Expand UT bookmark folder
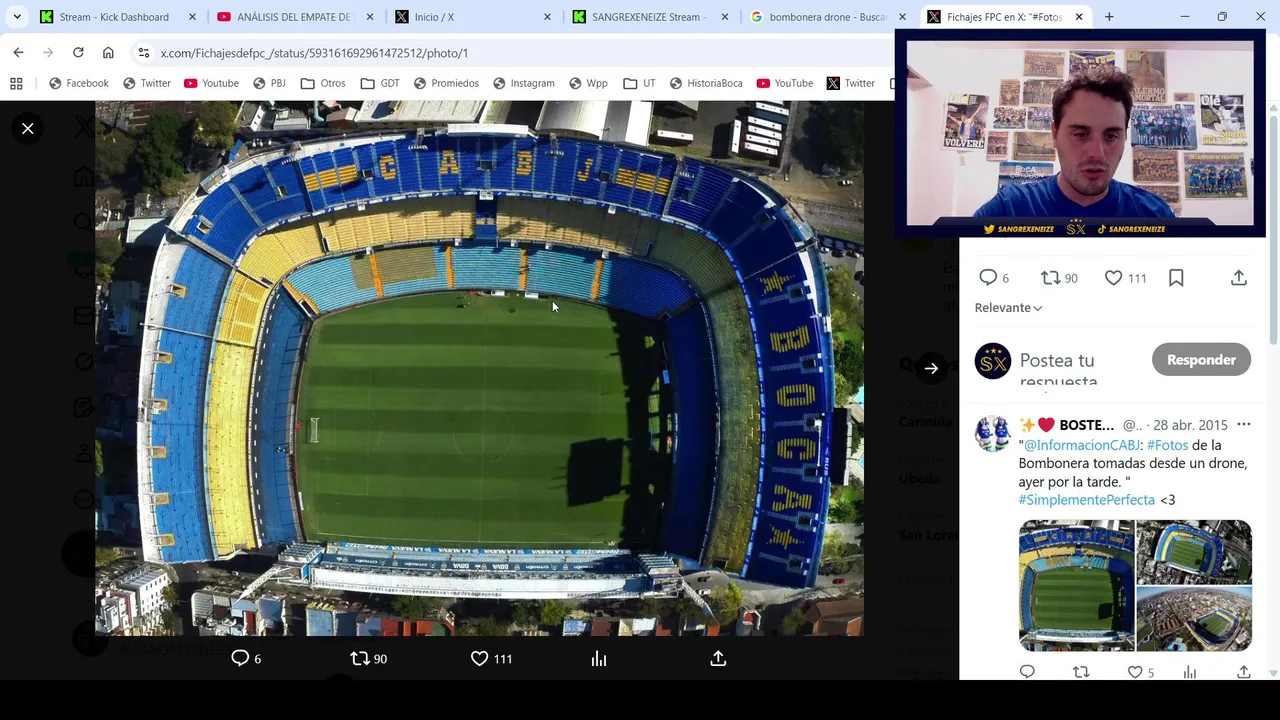Viewport: 1280px width, 720px height. coord(639,83)
